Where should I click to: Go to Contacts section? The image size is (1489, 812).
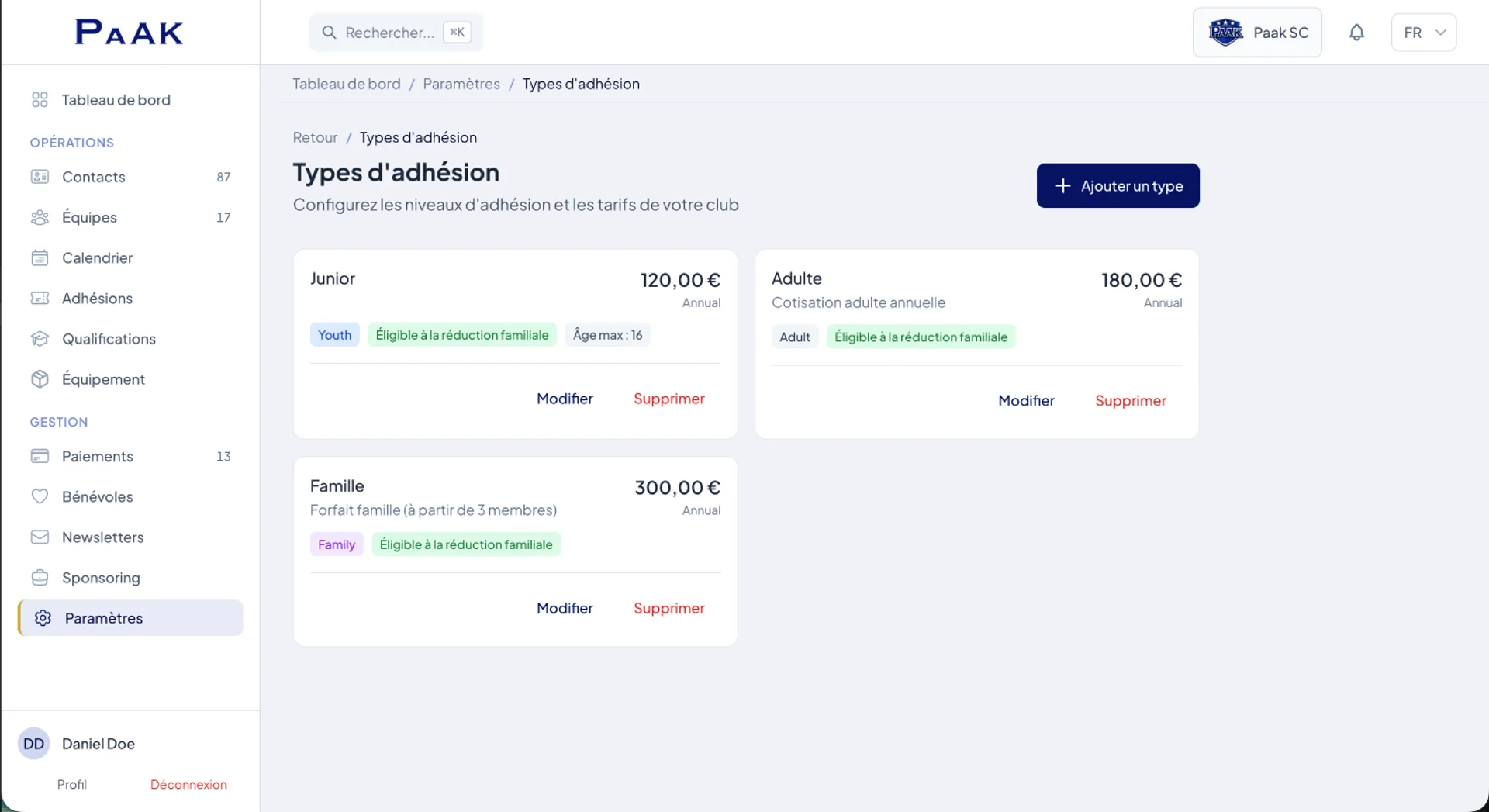[x=130, y=176]
